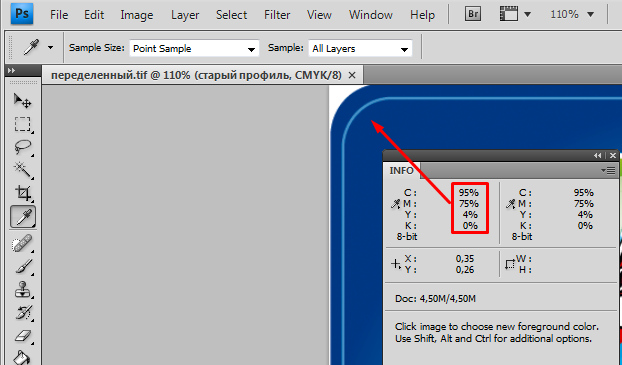Select the Magic Wand tool
Image resolution: width=622 pixels, height=365 pixels.
[23, 170]
